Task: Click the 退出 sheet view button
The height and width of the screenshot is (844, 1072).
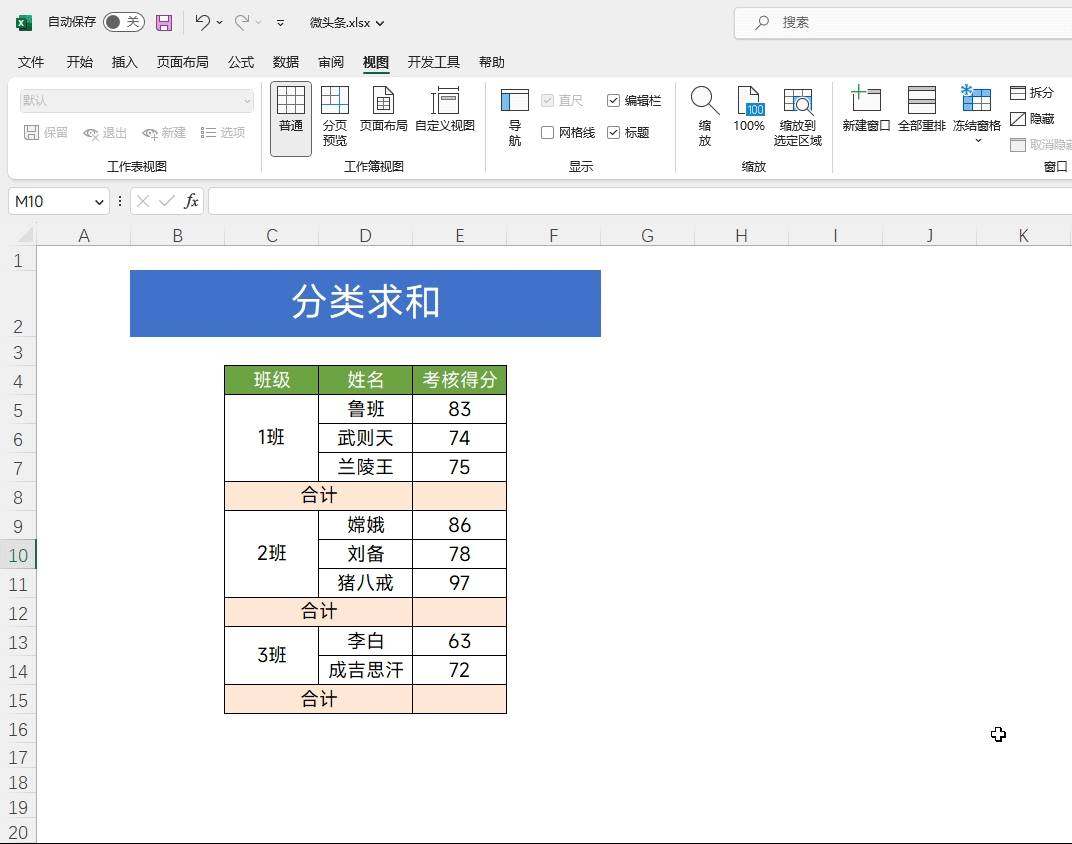Action: pos(105,133)
